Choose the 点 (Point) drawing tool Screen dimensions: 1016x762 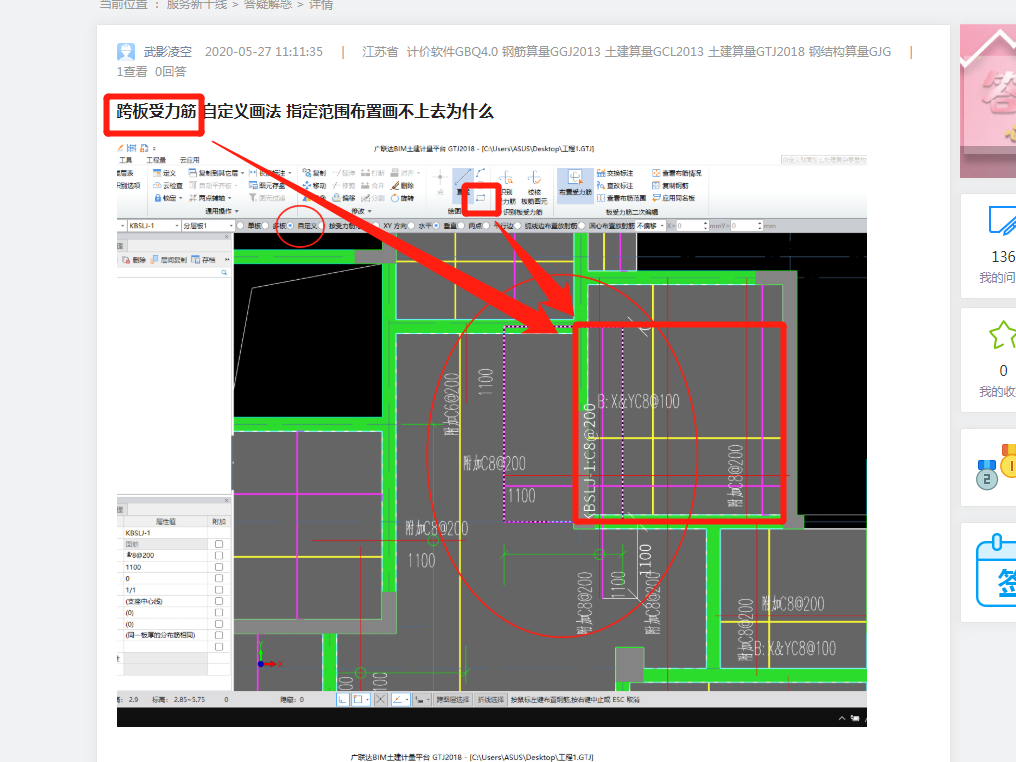pos(440,184)
